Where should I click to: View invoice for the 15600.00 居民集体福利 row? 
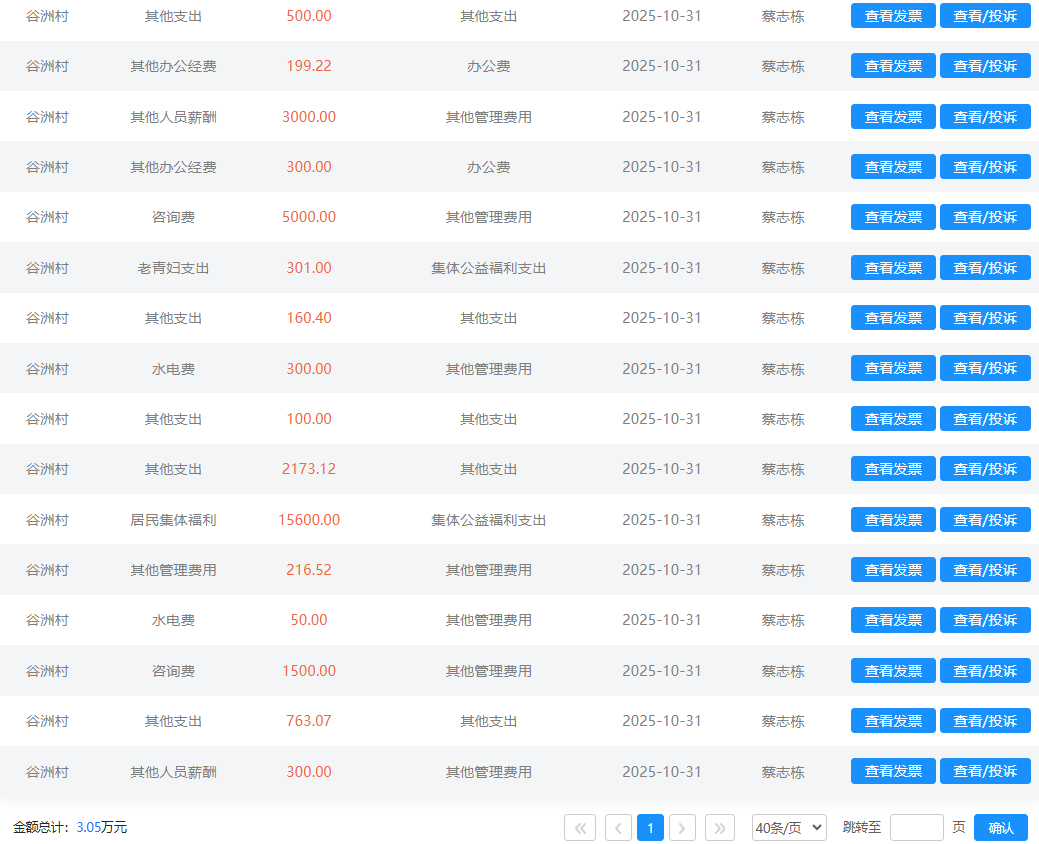893,520
